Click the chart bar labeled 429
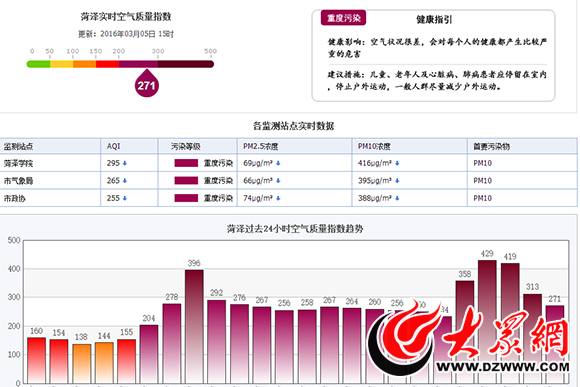The image size is (580, 387). coord(487,322)
